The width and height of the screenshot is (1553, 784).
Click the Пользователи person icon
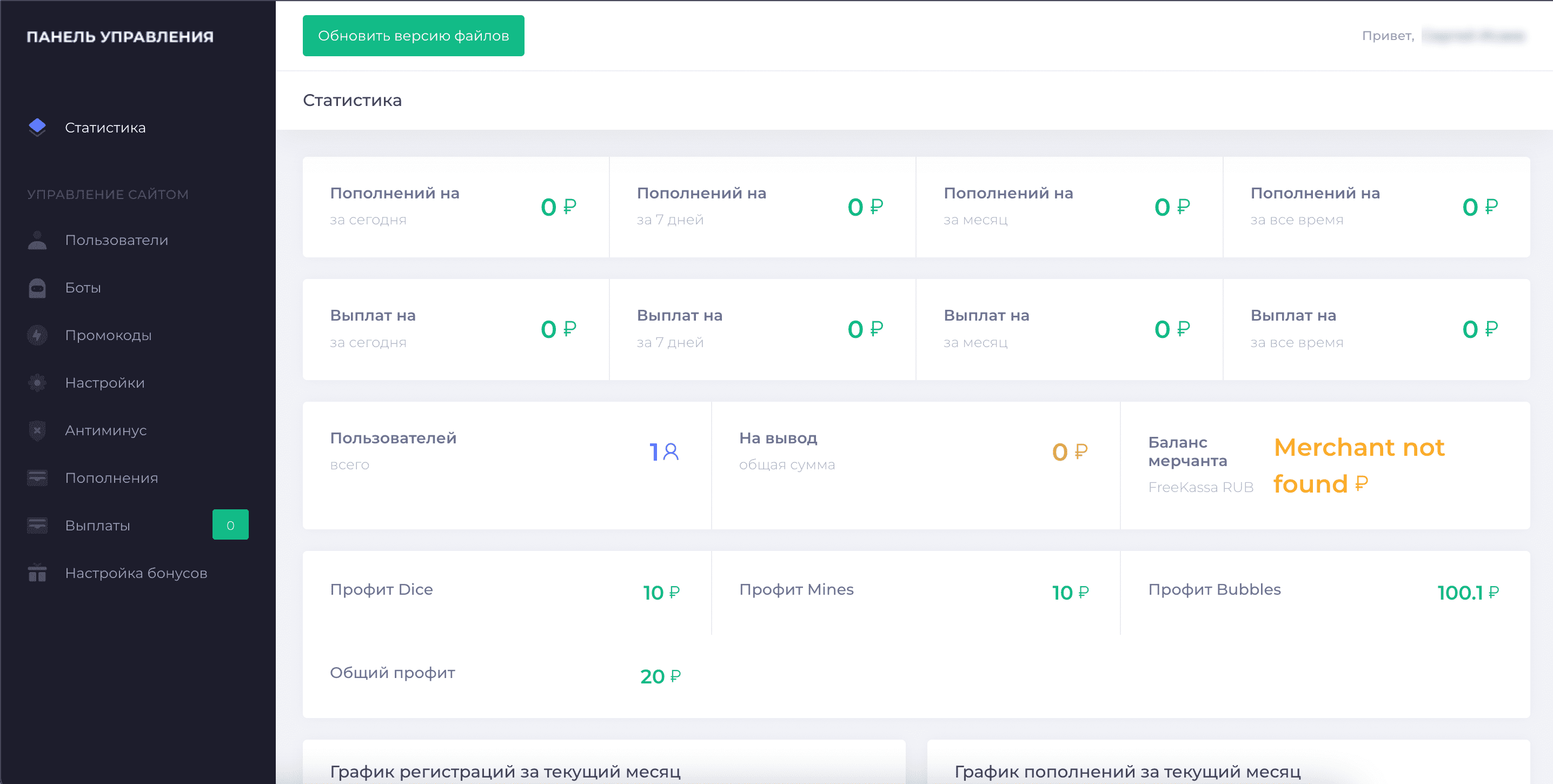click(37, 241)
